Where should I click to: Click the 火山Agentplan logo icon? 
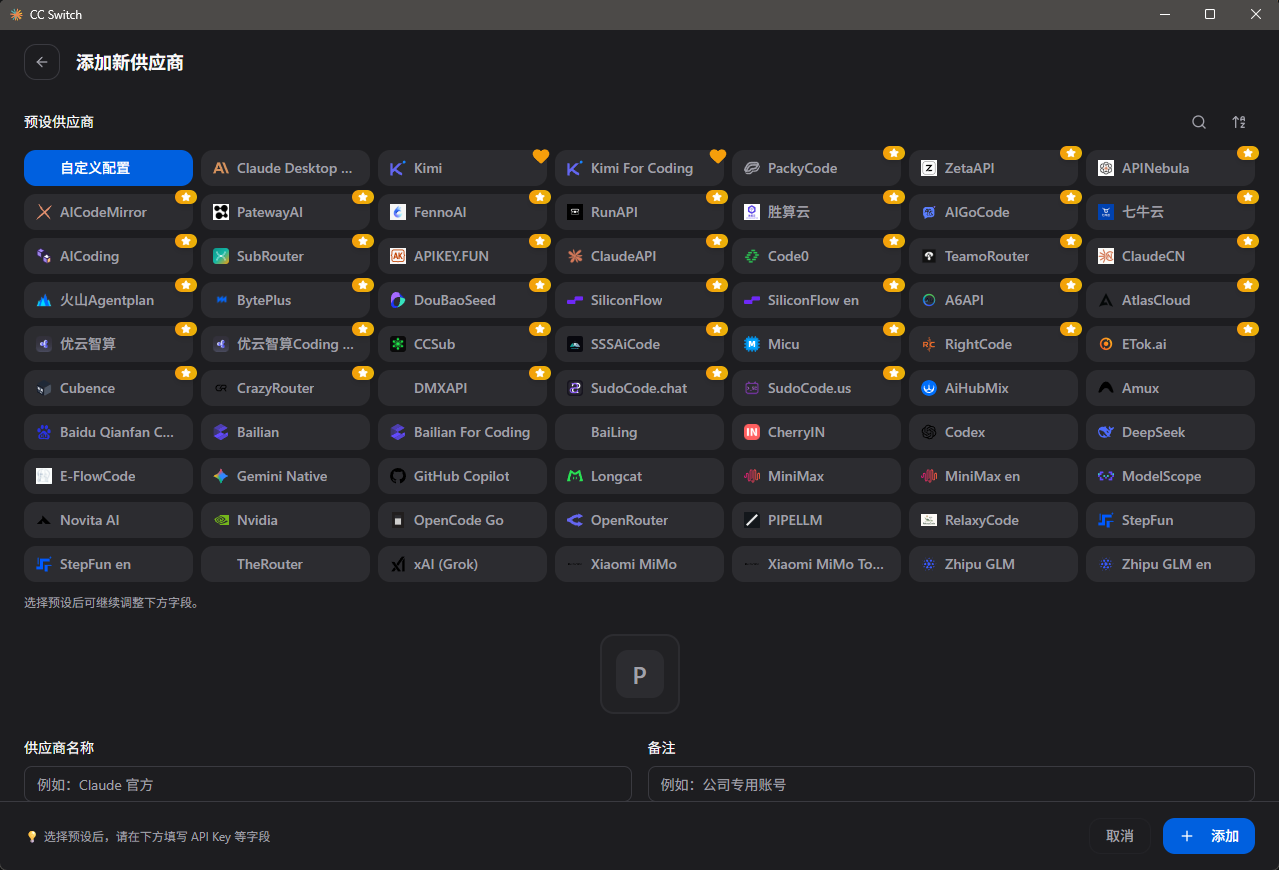[x=44, y=300]
